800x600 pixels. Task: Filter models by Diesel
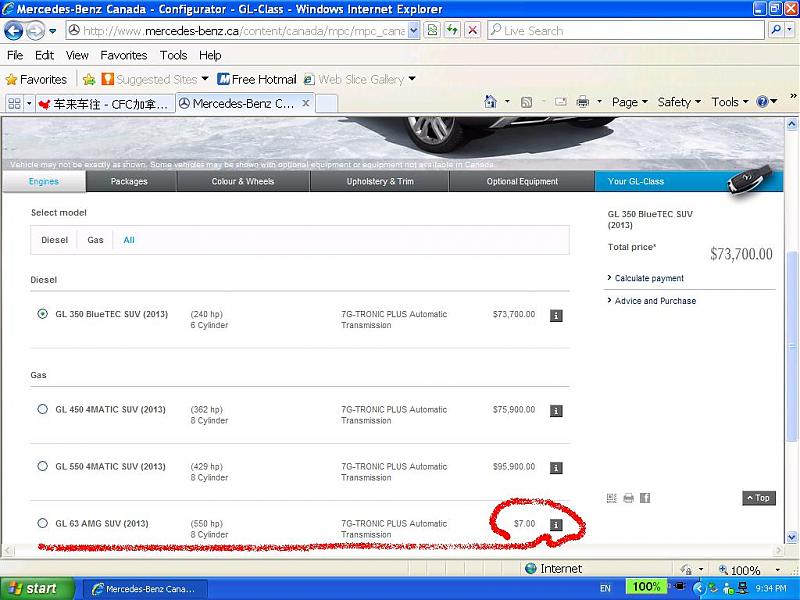pyautogui.click(x=55, y=240)
